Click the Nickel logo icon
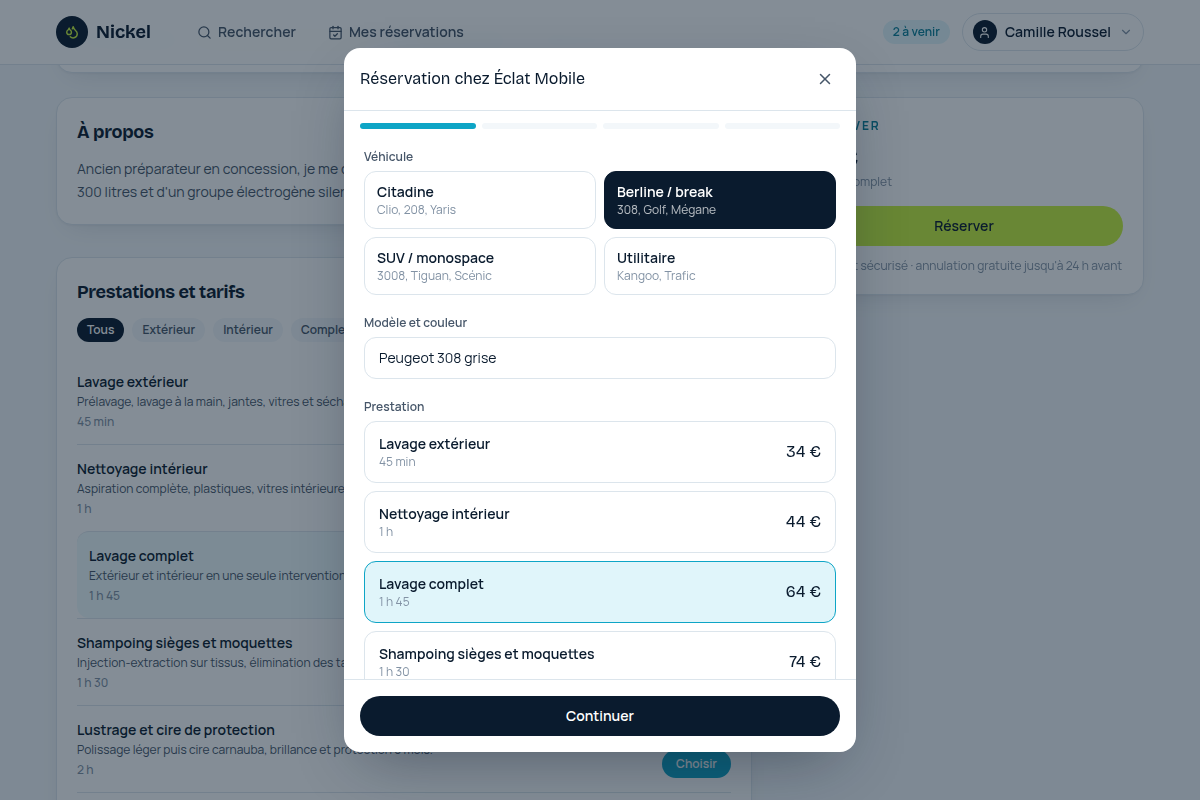 (72, 32)
